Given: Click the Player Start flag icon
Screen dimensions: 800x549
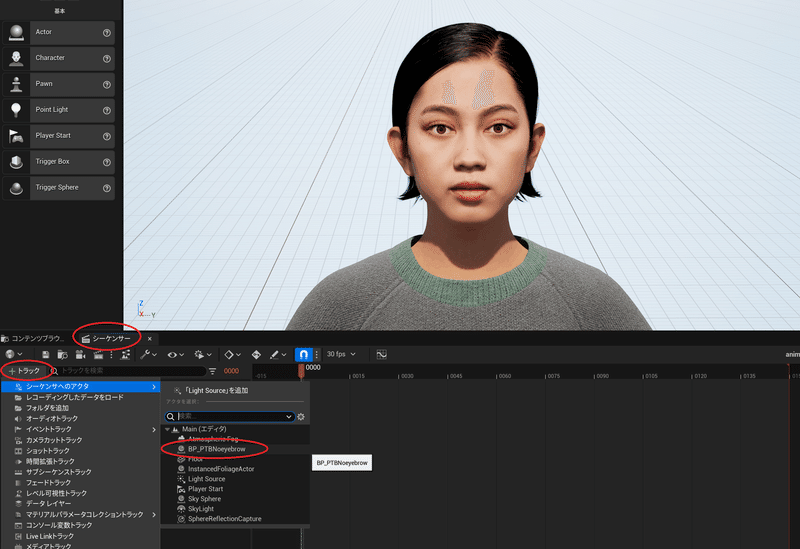Looking at the screenshot, I should pos(16,136).
